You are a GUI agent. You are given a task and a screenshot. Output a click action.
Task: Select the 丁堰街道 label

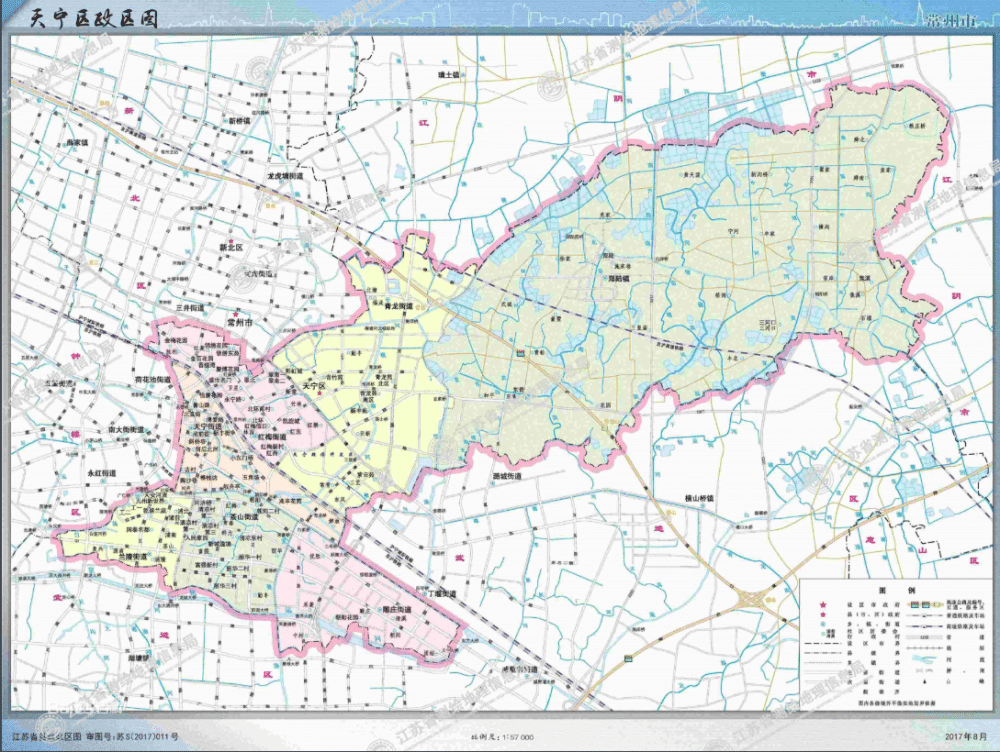pyautogui.click(x=442, y=594)
